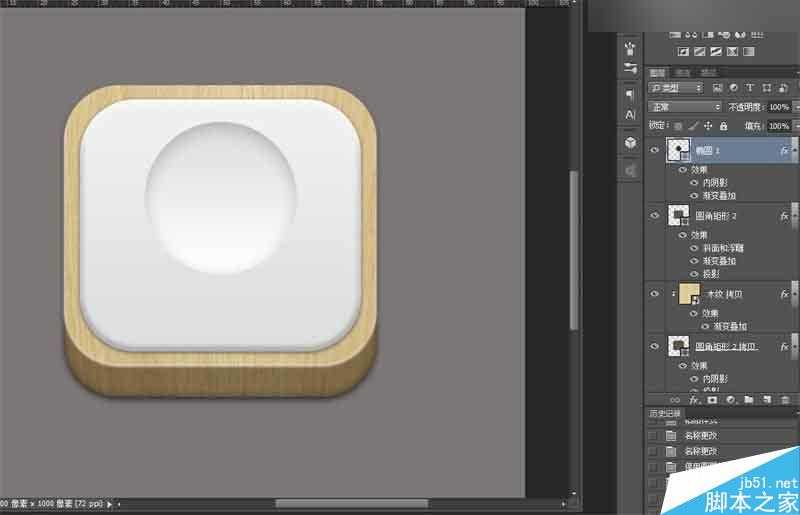
Task: Hide the 椭圆 1 layer with its eye icon
Action: [655, 150]
